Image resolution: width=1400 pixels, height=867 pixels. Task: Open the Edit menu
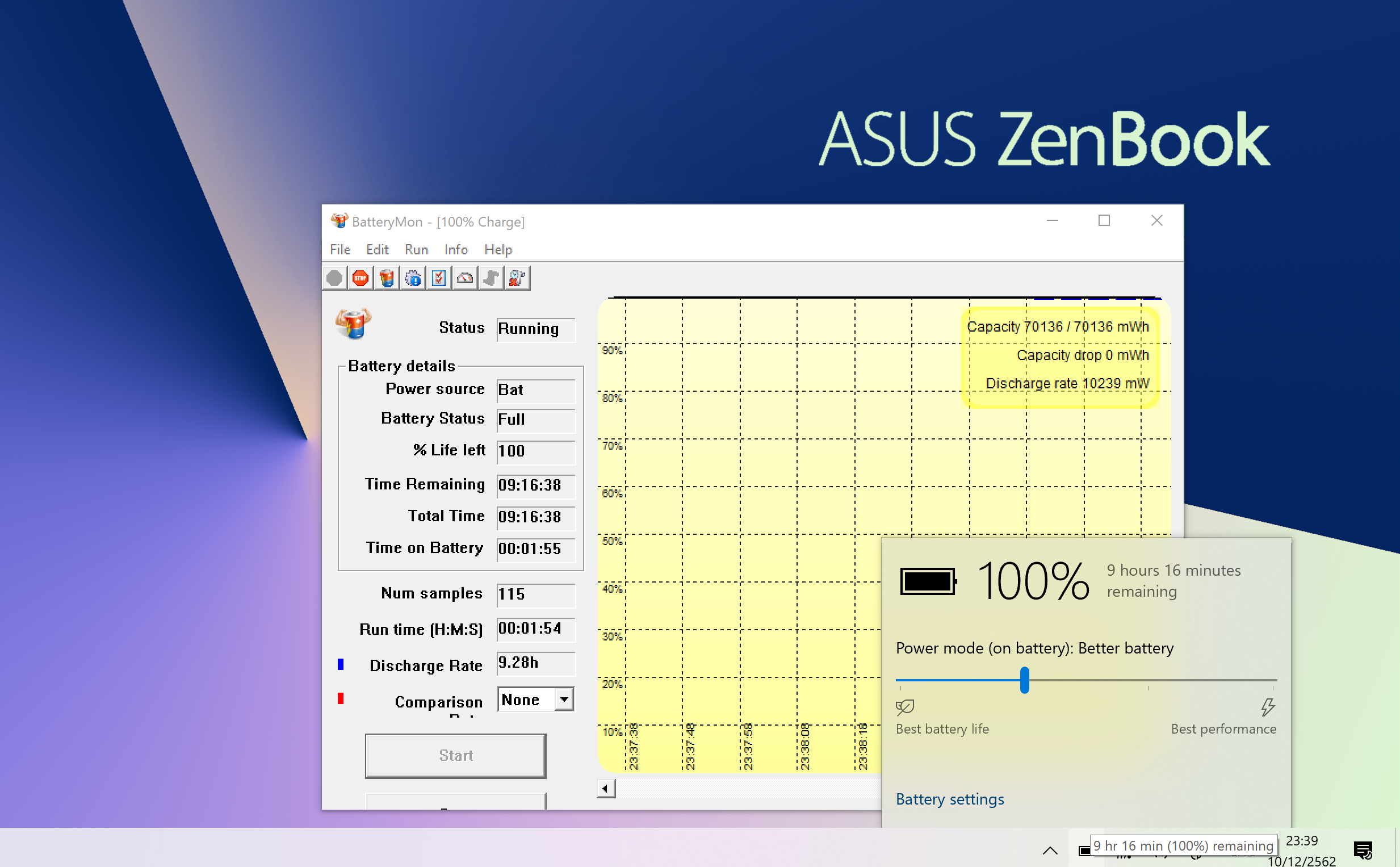click(377, 249)
